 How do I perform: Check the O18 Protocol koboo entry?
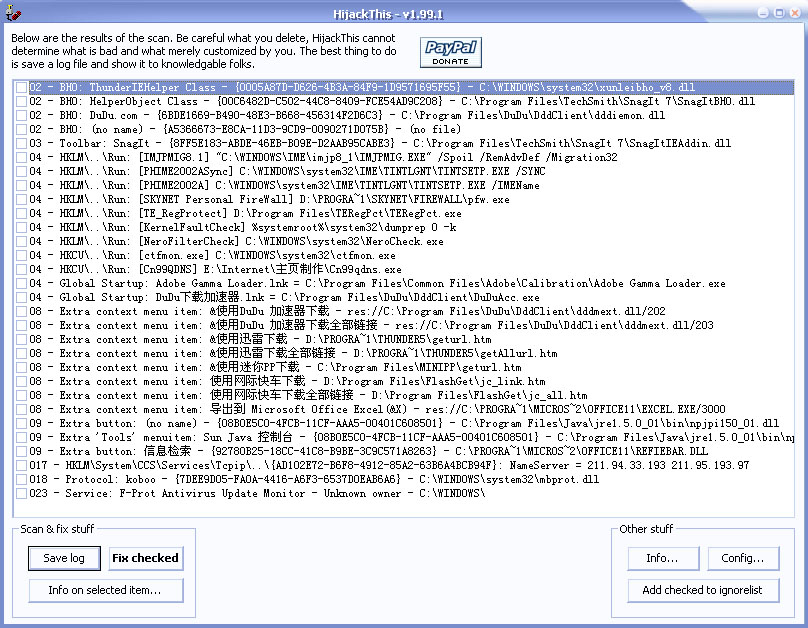pyautogui.click(x=21, y=480)
